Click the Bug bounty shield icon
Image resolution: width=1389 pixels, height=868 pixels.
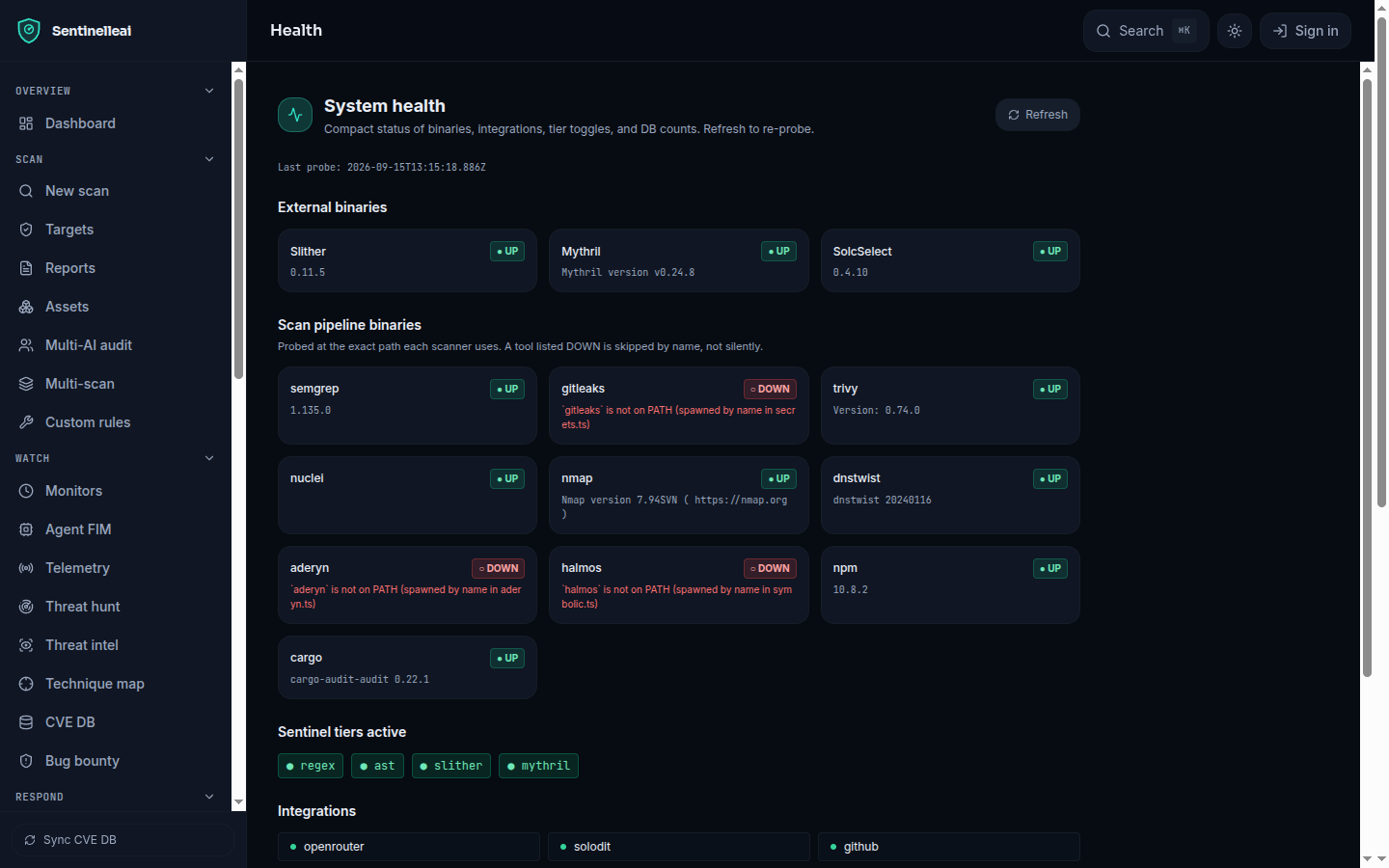pos(26,761)
